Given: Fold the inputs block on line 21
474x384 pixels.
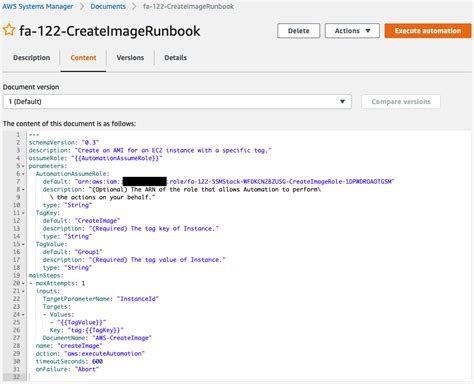Looking at the screenshot, I should click(x=23, y=291).
